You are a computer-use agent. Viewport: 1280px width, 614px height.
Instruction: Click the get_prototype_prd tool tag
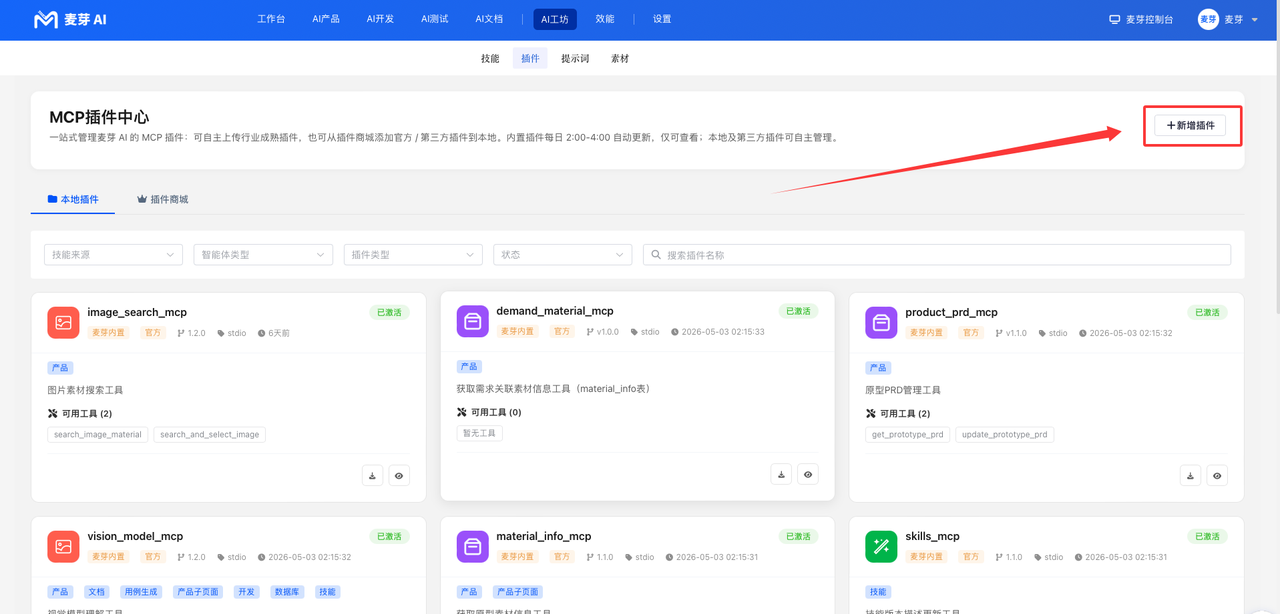908,435
